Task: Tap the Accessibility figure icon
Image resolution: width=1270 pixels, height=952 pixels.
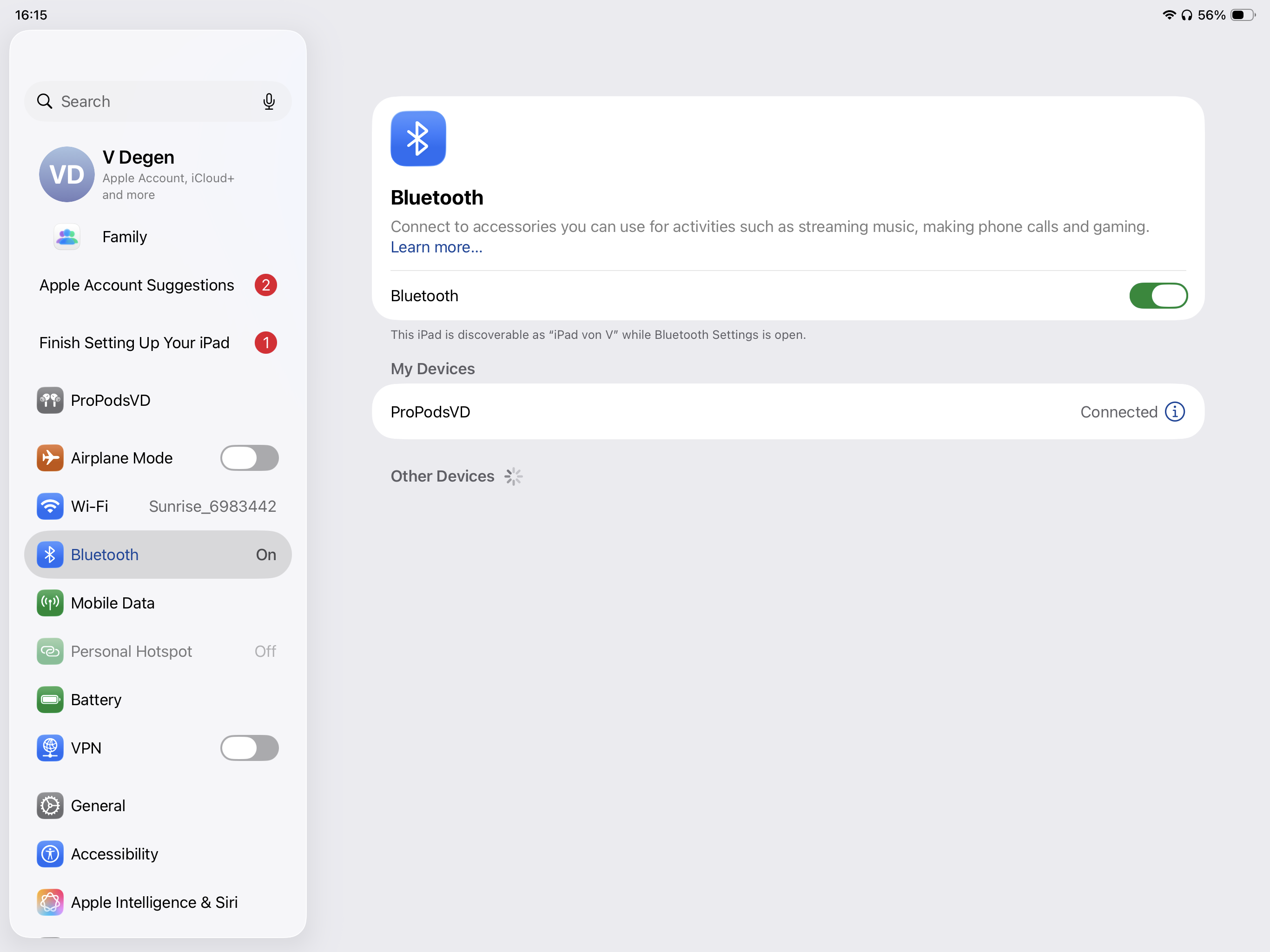Action: pyautogui.click(x=50, y=854)
